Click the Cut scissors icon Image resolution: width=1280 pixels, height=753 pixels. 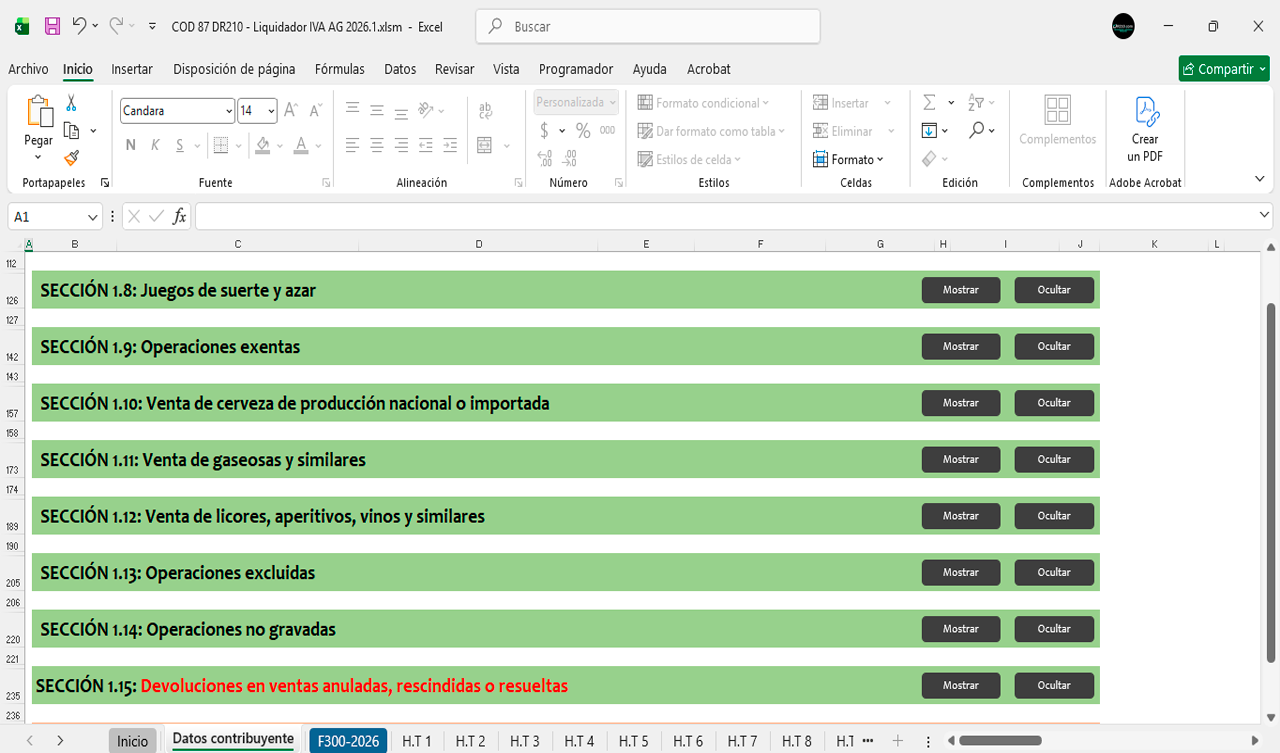pos(71,103)
